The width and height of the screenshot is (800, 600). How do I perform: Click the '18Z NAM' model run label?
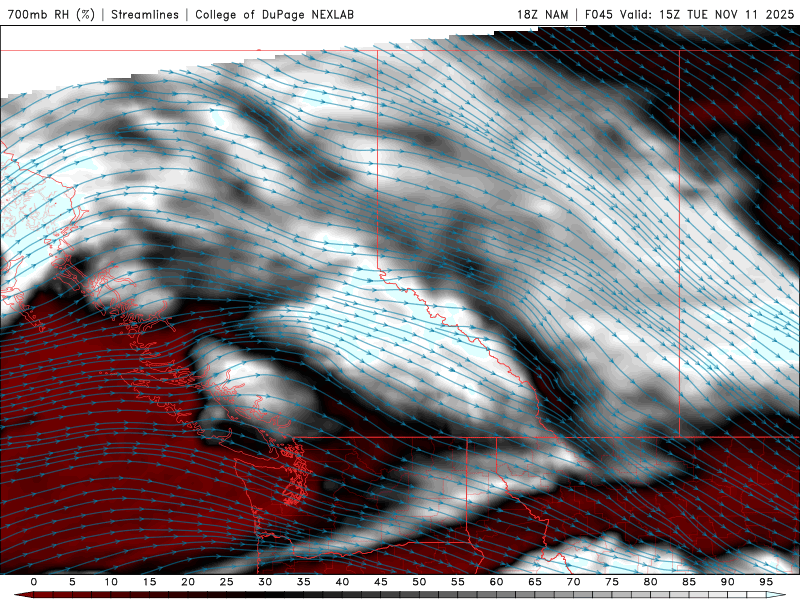pos(543,14)
